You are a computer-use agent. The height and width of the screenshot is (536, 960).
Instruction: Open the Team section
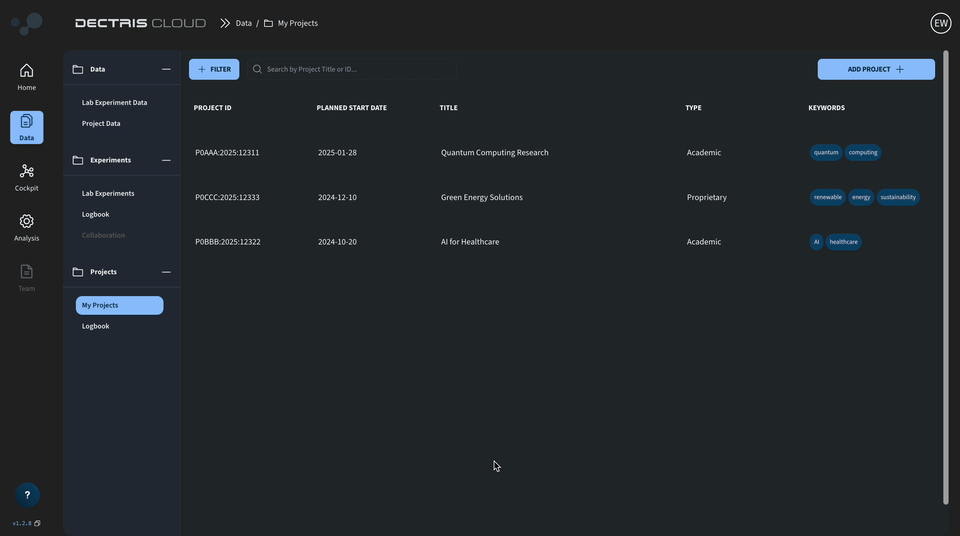point(26,278)
